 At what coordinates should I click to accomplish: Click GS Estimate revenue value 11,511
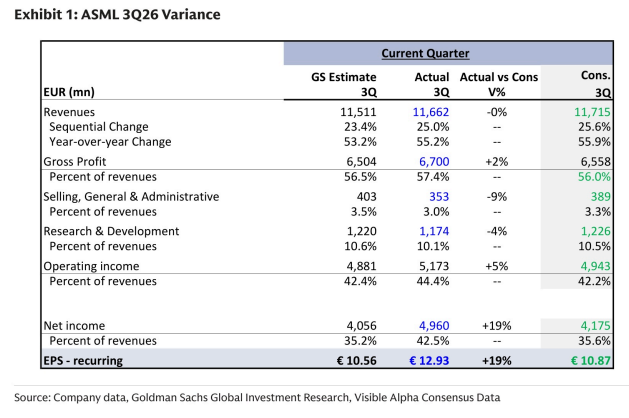click(x=358, y=112)
